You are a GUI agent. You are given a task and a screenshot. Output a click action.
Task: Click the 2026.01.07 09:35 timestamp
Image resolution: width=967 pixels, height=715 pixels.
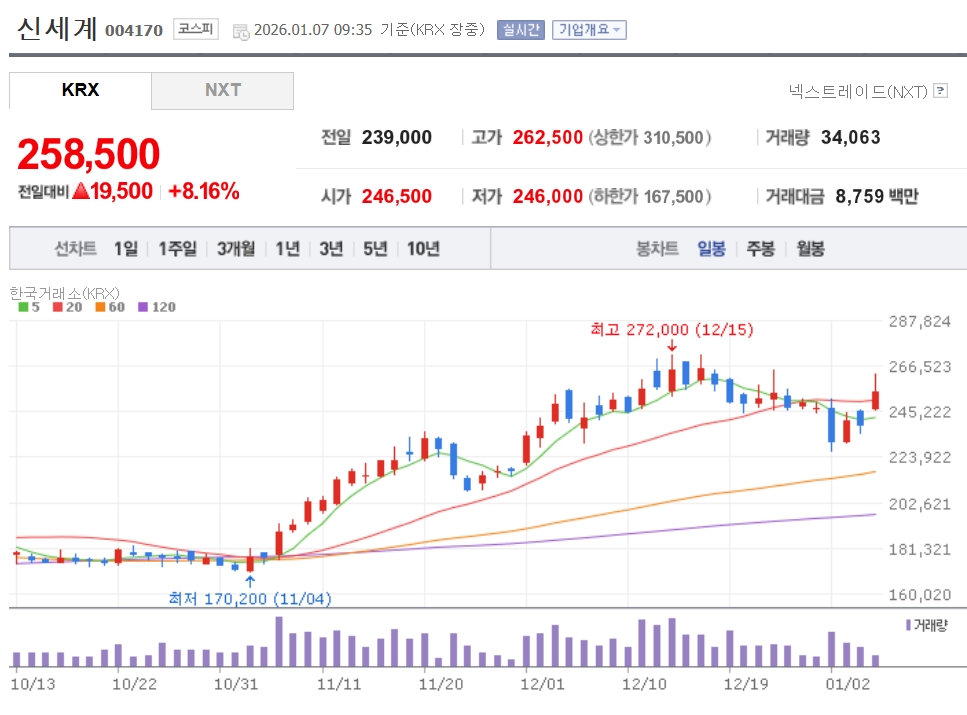(x=313, y=30)
